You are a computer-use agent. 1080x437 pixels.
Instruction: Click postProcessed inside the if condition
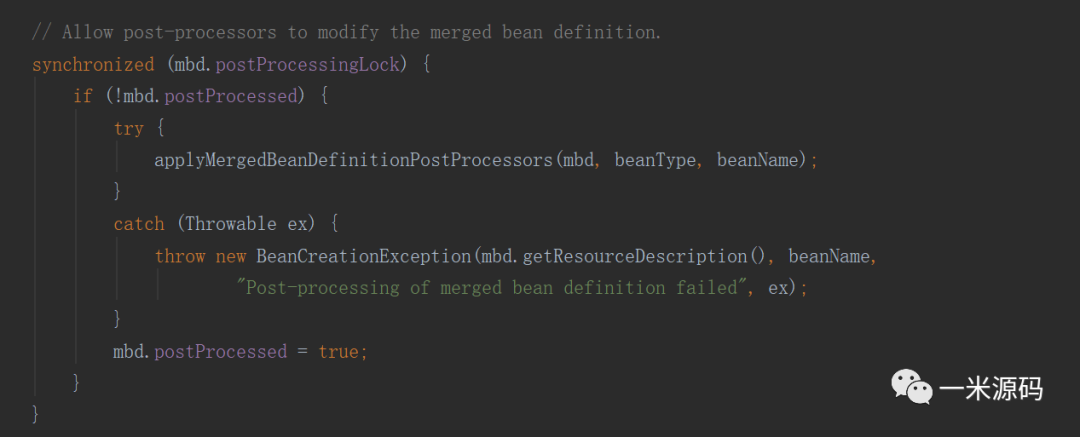231,96
